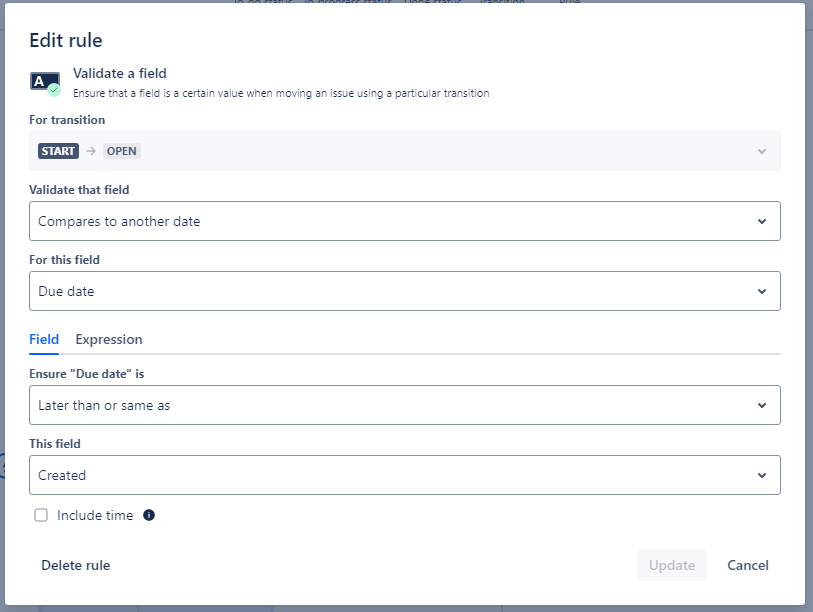
Task: Click the Validate a field rule icon
Action: [x=45, y=84]
